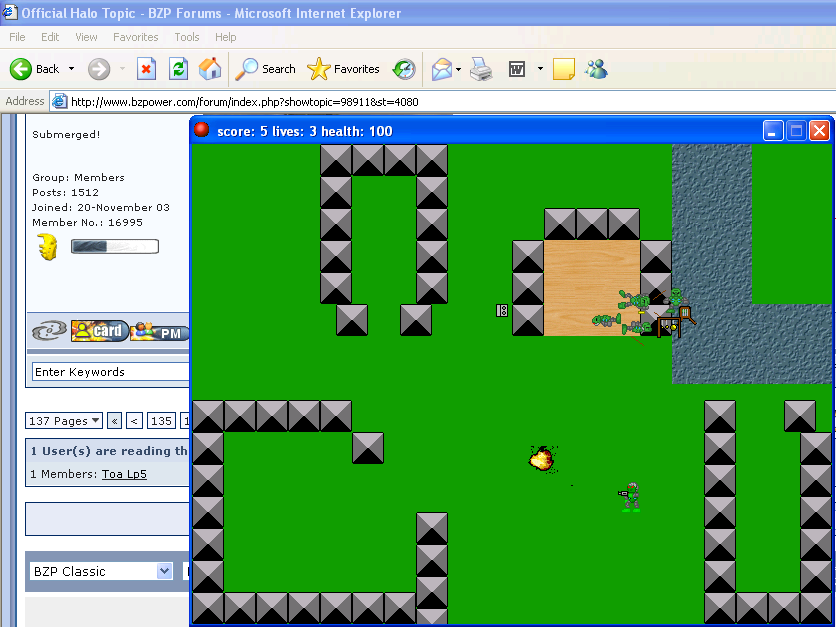Click the Toa Lp5 member link
The height and width of the screenshot is (627, 836).
click(124, 474)
